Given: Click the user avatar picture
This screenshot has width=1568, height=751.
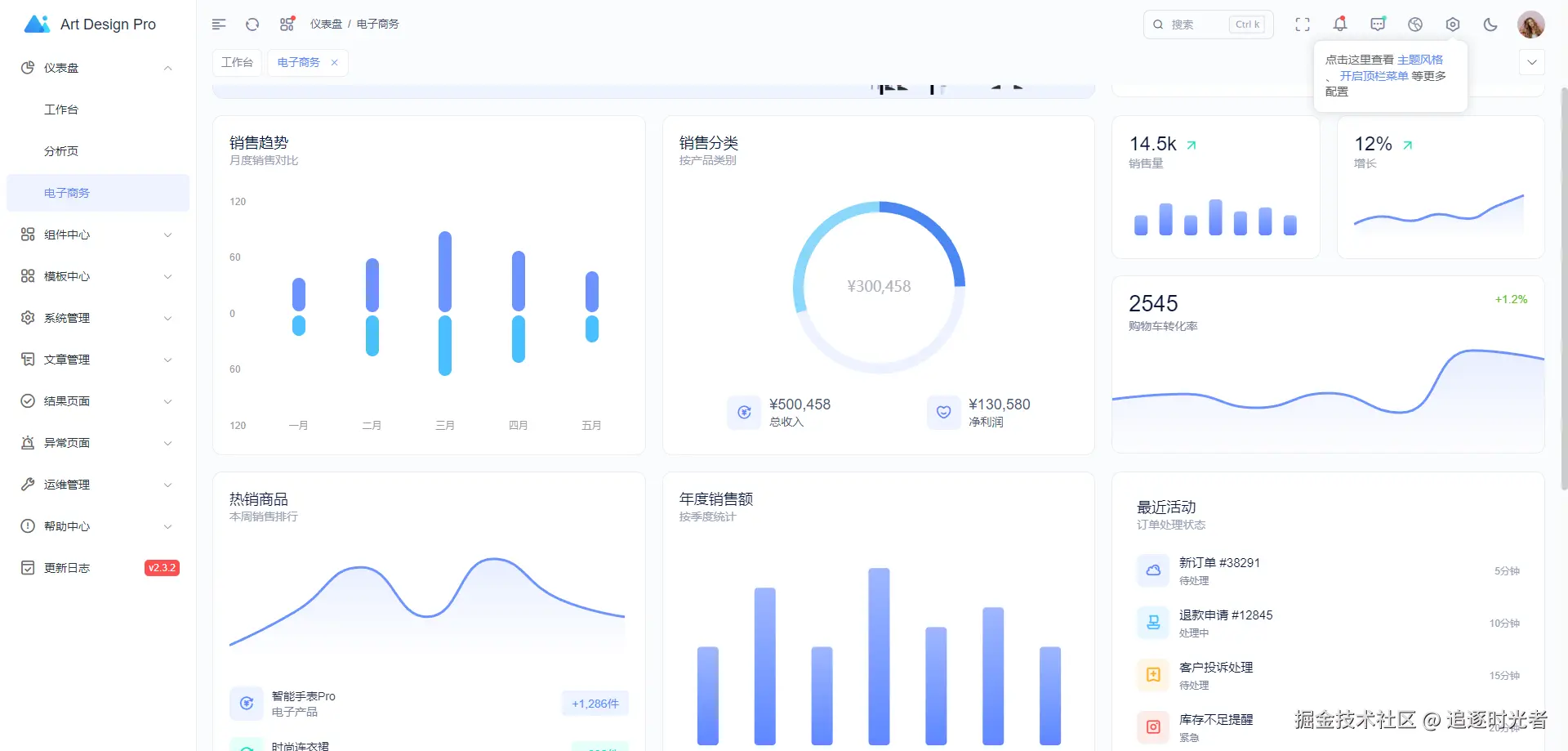Looking at the screenshot, I should point(1531,25).
